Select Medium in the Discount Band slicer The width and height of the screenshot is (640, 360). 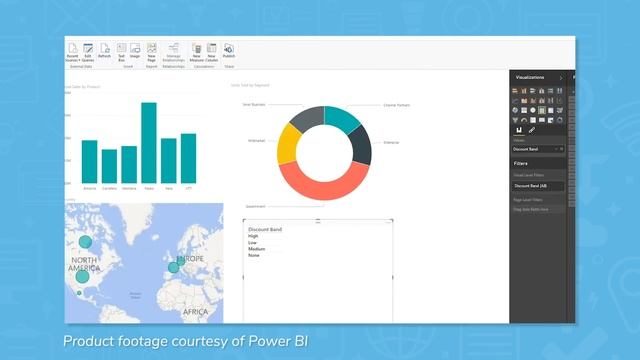pos(256,249)
